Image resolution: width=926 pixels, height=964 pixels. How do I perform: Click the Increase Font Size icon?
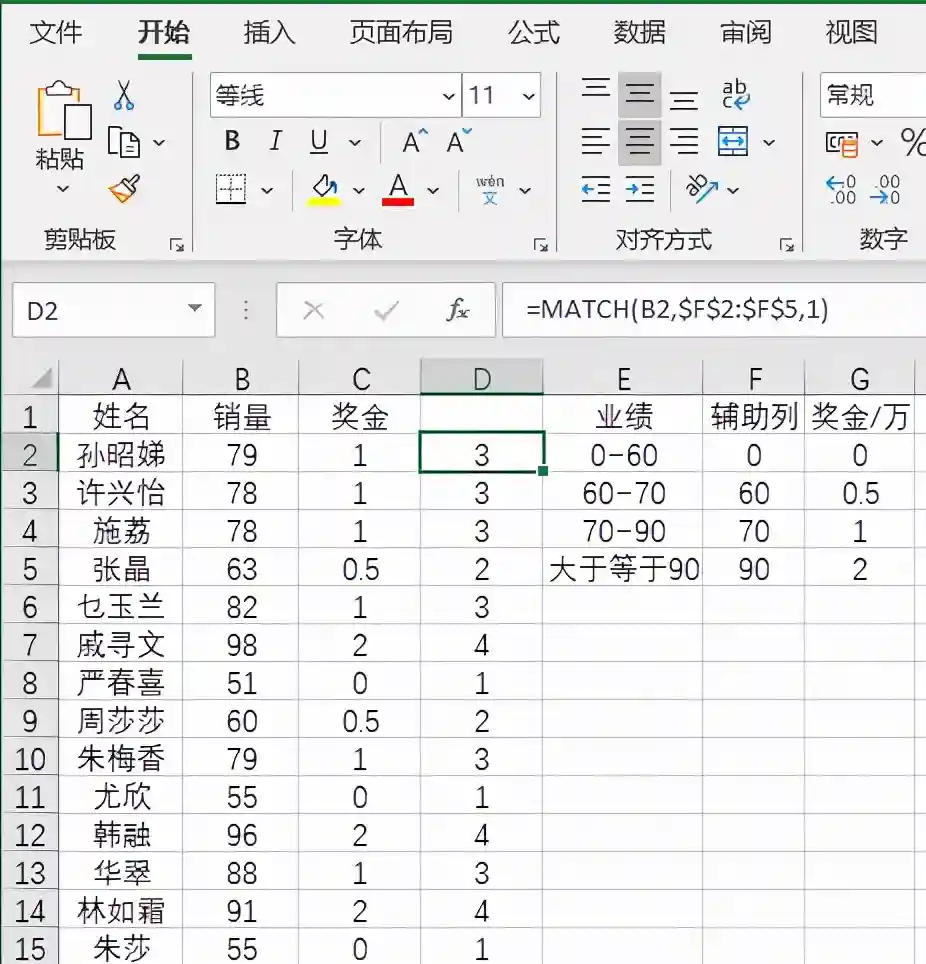(414, 142)
